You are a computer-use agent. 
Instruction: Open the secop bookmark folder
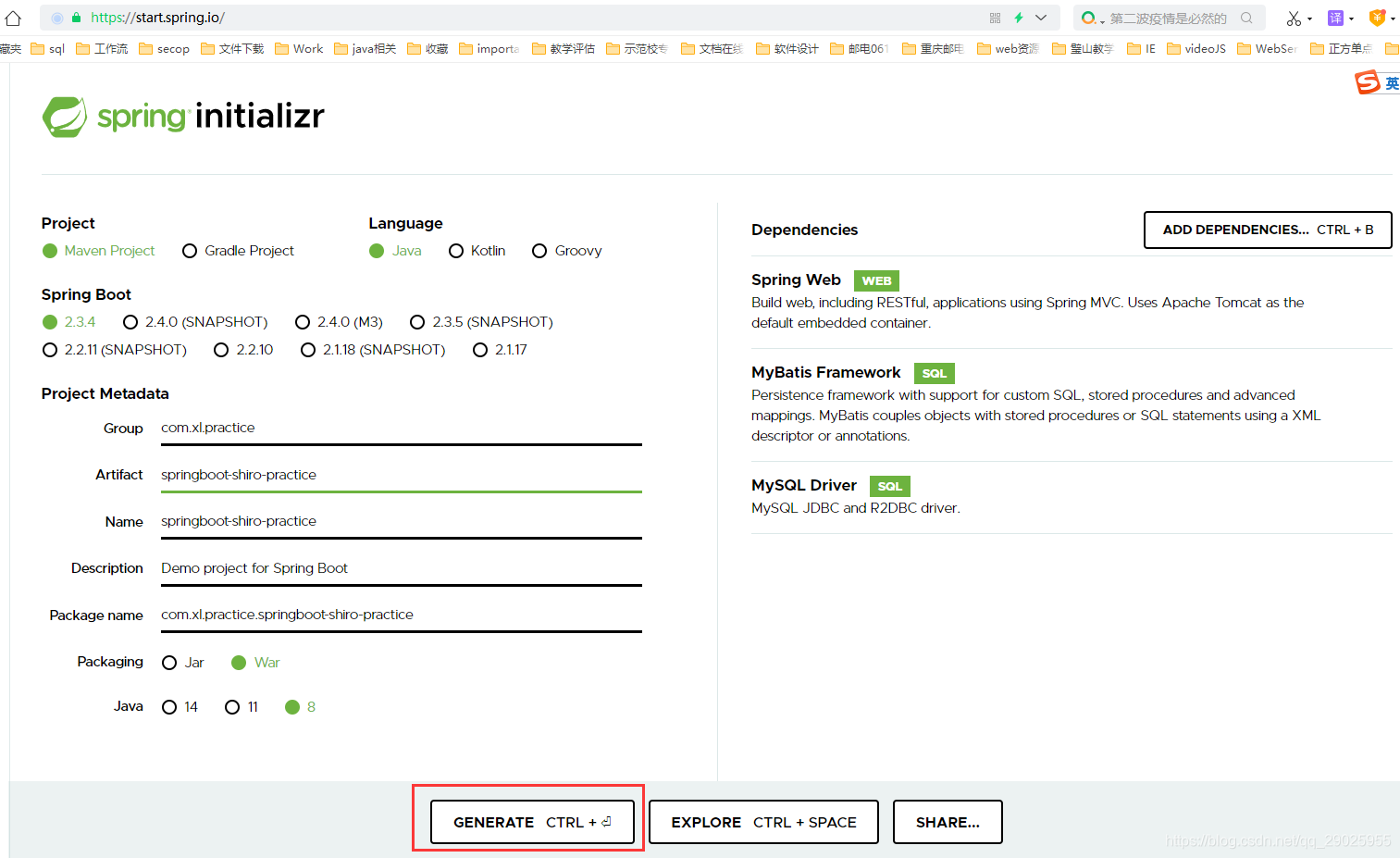tap(165, 49)
